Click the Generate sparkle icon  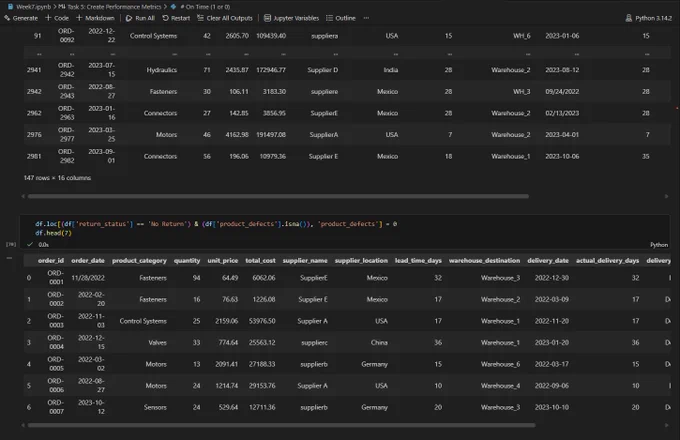click(7, 18)
